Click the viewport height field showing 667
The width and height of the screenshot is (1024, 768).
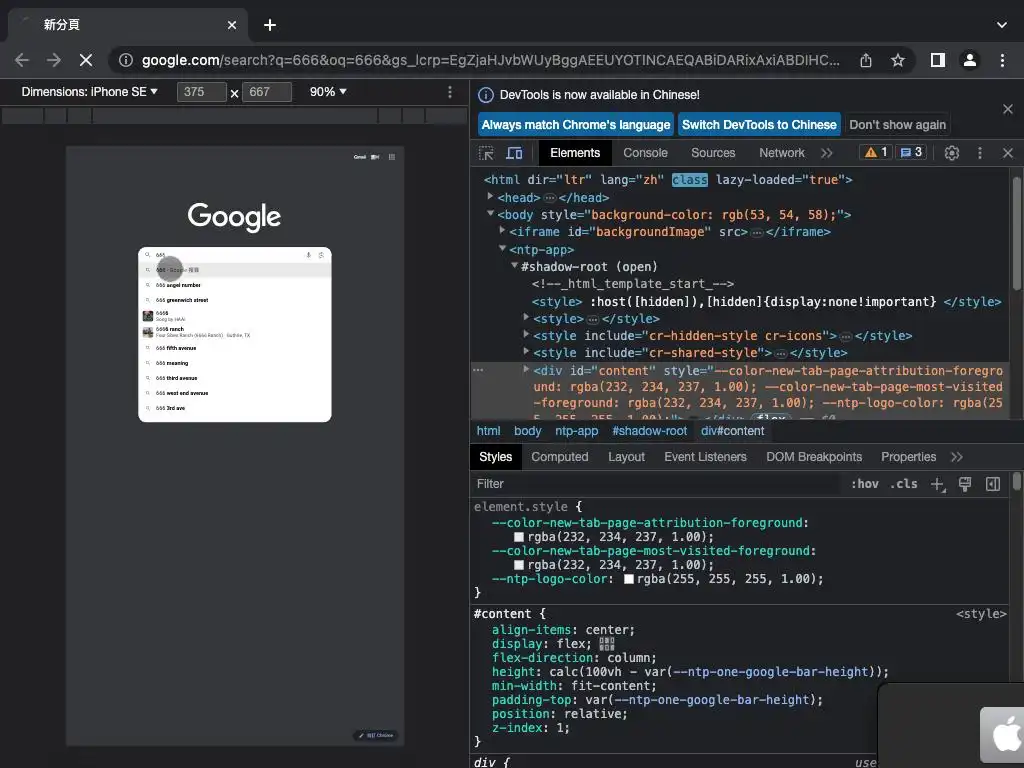coord(266,92)
